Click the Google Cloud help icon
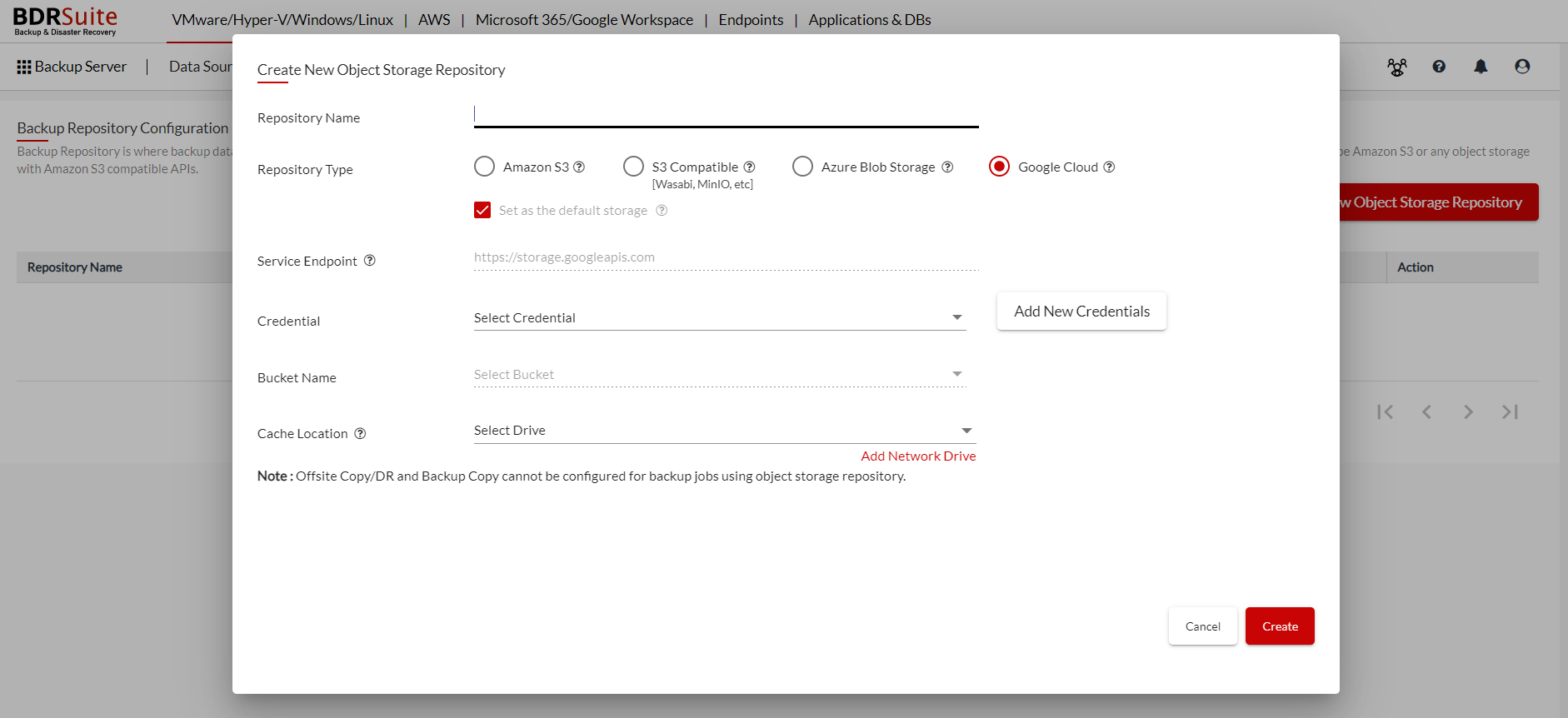The height and width of the screenshot is (718, 1568). pos(1109,167)
